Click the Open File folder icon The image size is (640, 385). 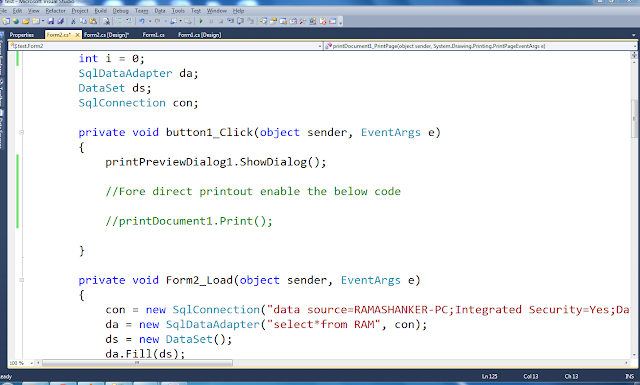coord(26,21)
